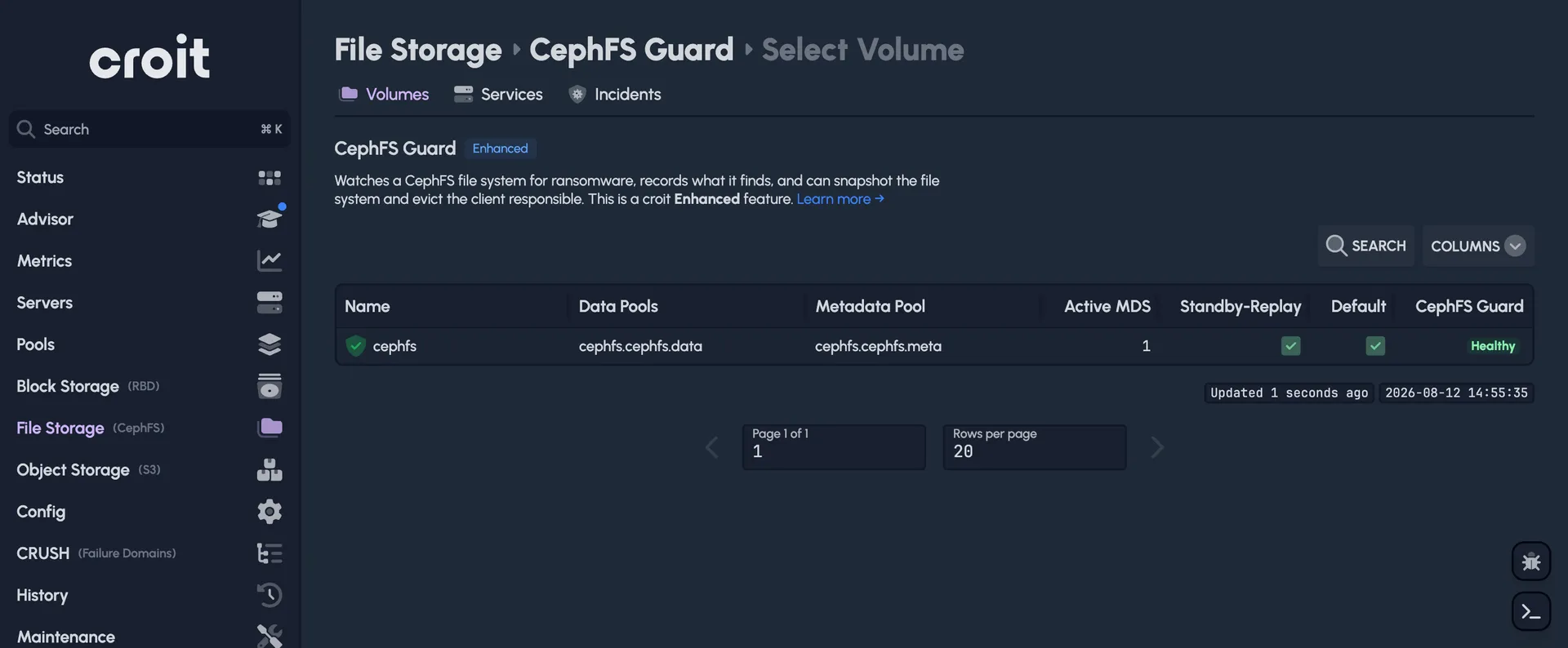Open the terminal console button
Image resolution: width=1568 pixels, height=648 pixels.
pyautogui.click(x=1531, y=611)
